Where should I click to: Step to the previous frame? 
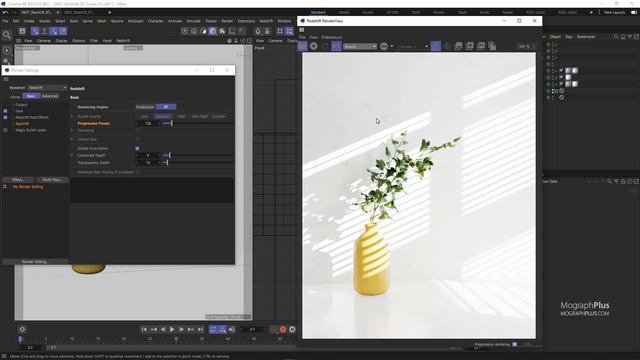(x=162, y=329)
